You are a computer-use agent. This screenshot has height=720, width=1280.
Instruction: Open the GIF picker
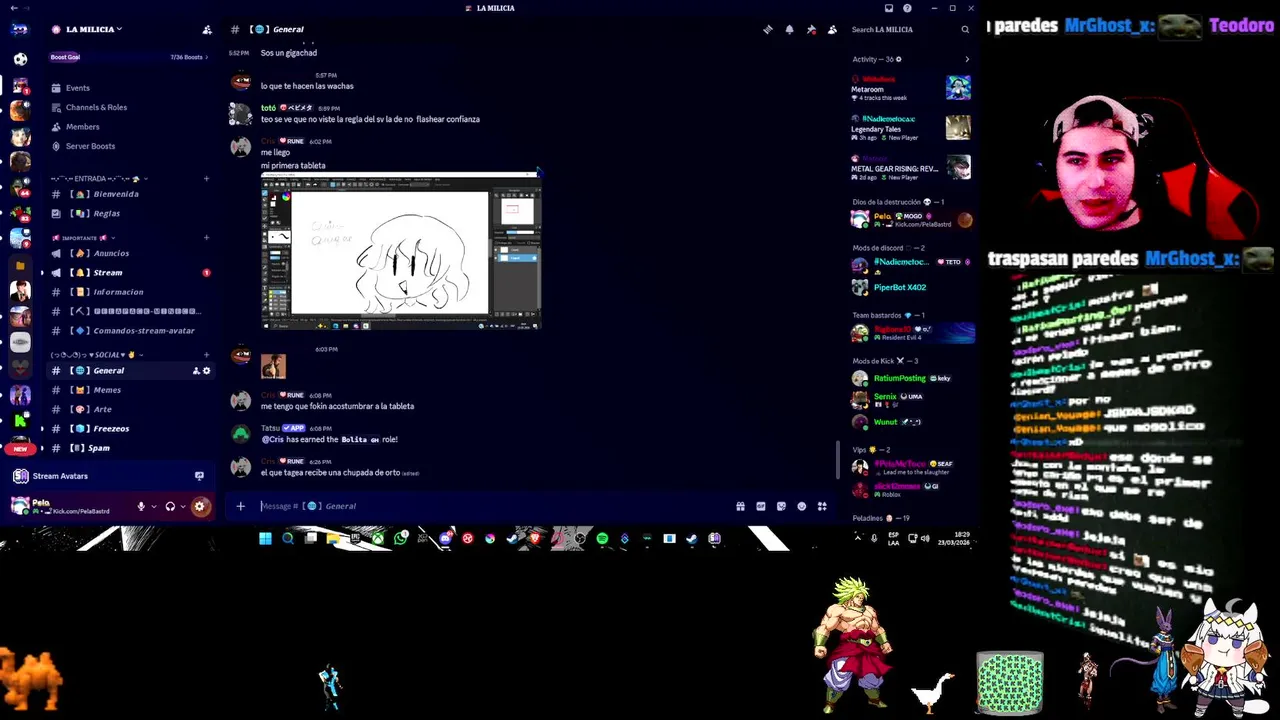(761, 506)
